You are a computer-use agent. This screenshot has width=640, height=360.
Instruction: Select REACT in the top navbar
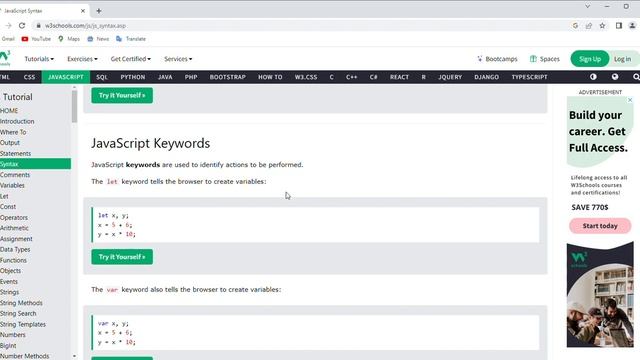pyautogui.click(x=399, y=77)
